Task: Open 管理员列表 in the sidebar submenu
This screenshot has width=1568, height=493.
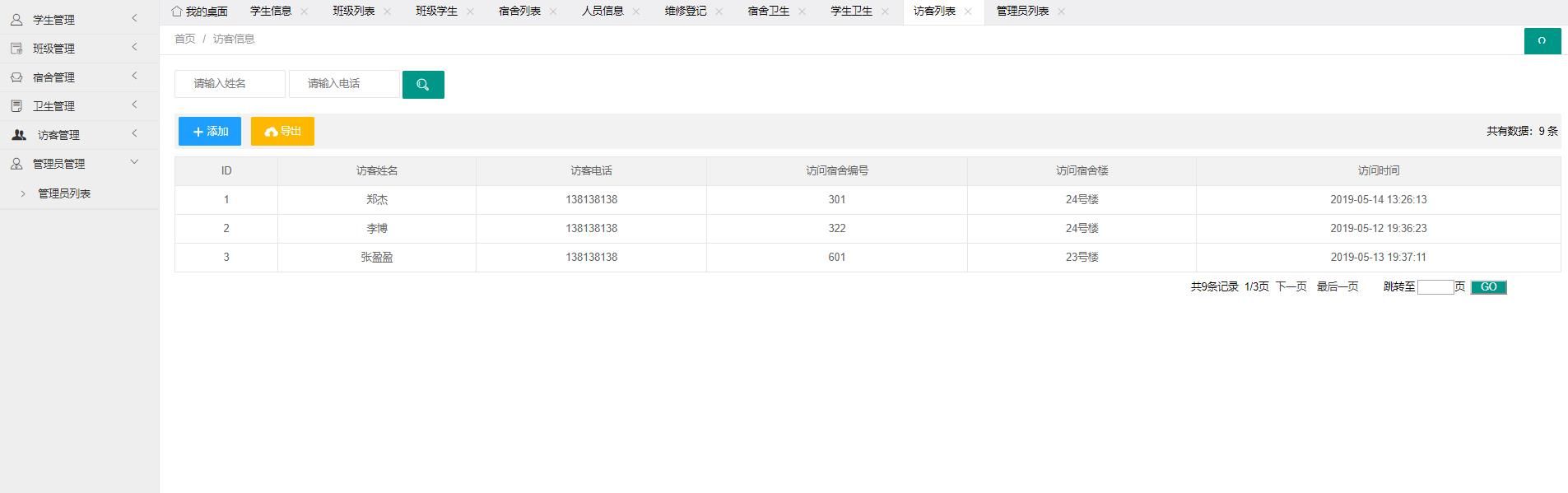Action: point(64,193)
